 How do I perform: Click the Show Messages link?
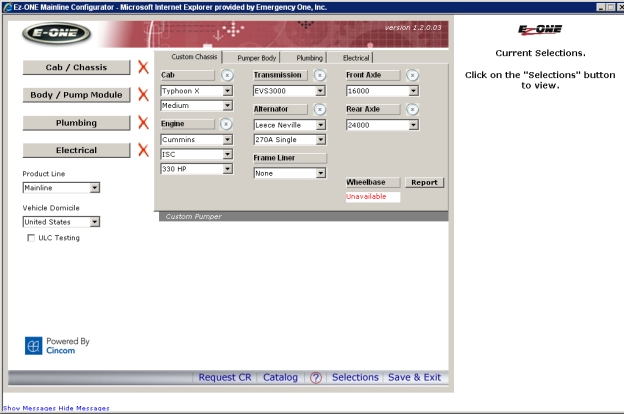29,408
